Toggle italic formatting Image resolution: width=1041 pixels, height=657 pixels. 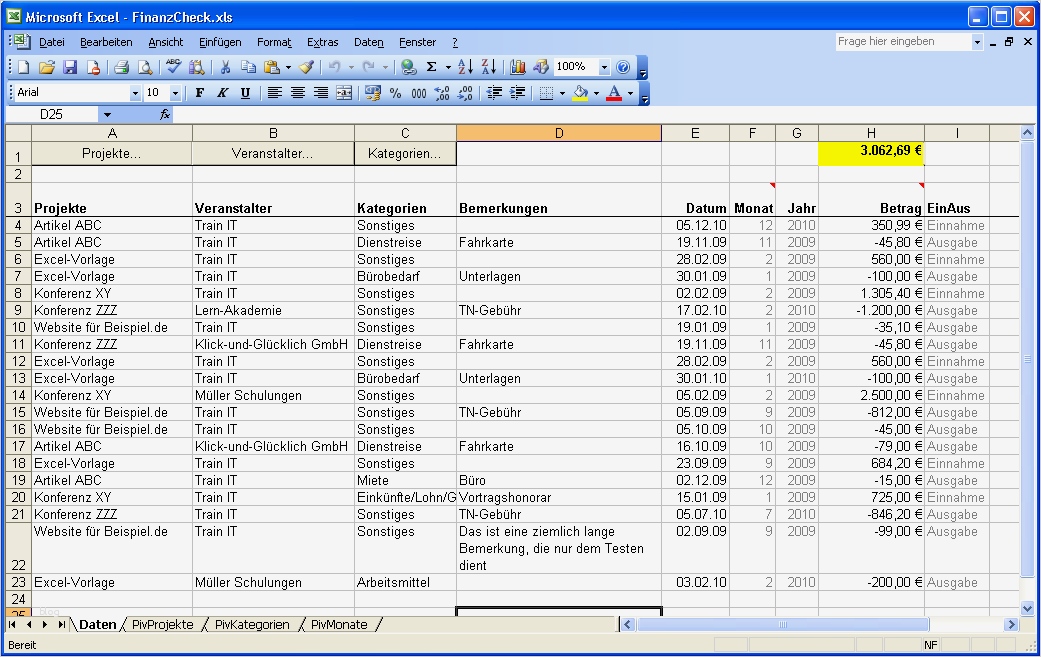click(x=222, y=93)
